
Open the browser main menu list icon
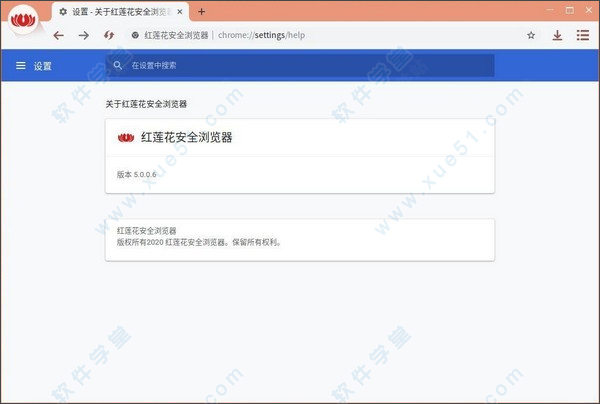coord(583,35)
